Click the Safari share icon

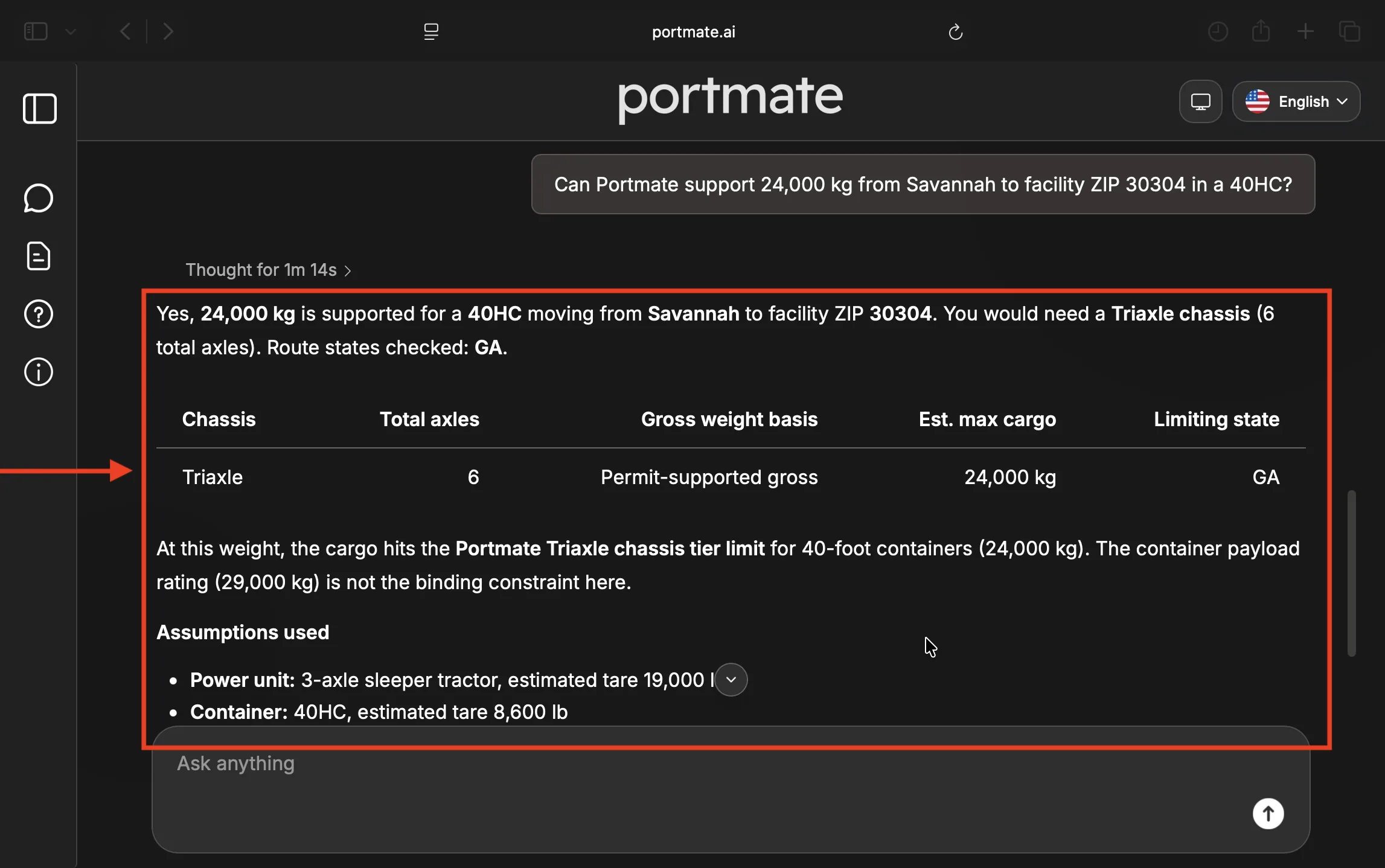1261,31
